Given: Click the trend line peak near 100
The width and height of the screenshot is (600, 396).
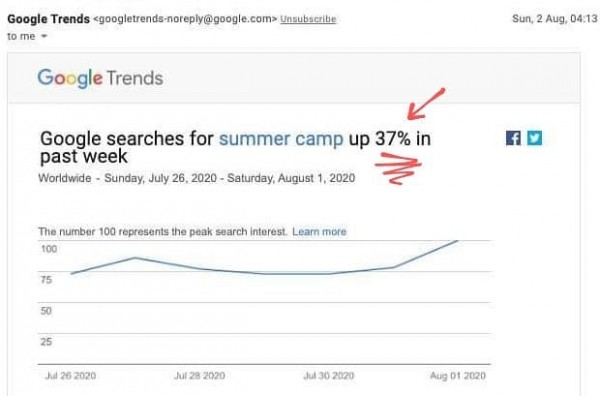Looking at the screenshot, I should (456, 241).
